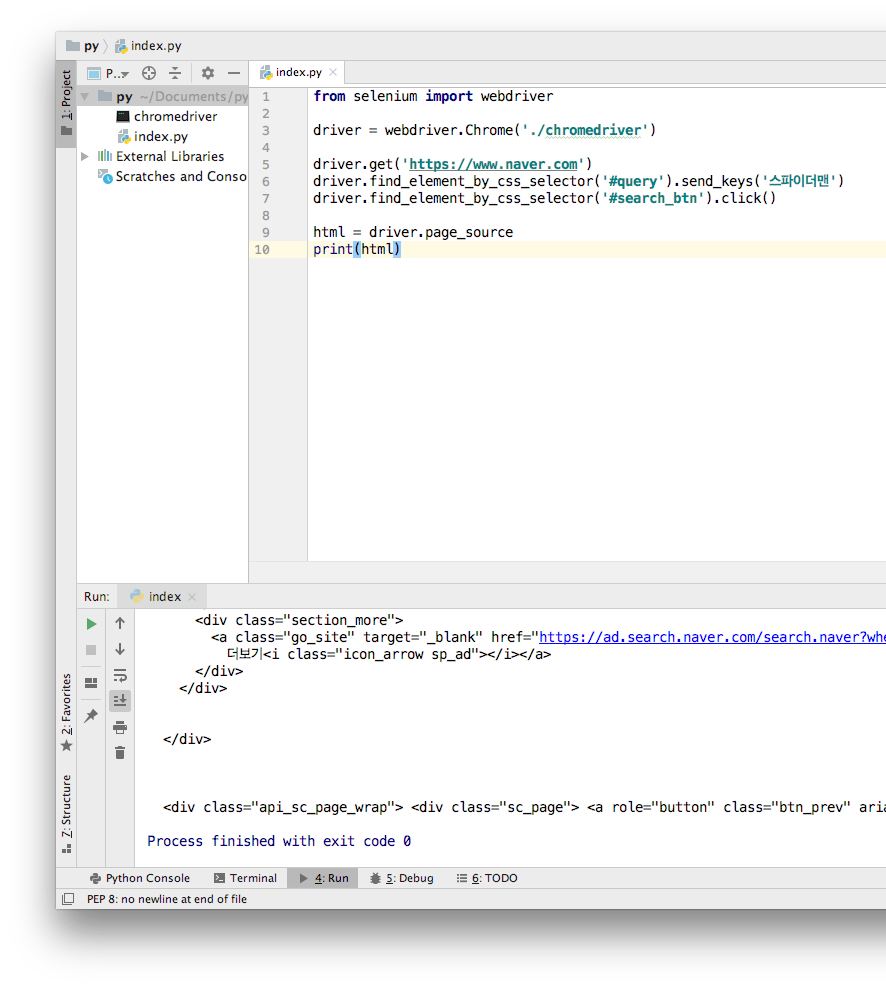Open the Terminal tool window
The width and height of the screenshot is (886, 989).
245,879
